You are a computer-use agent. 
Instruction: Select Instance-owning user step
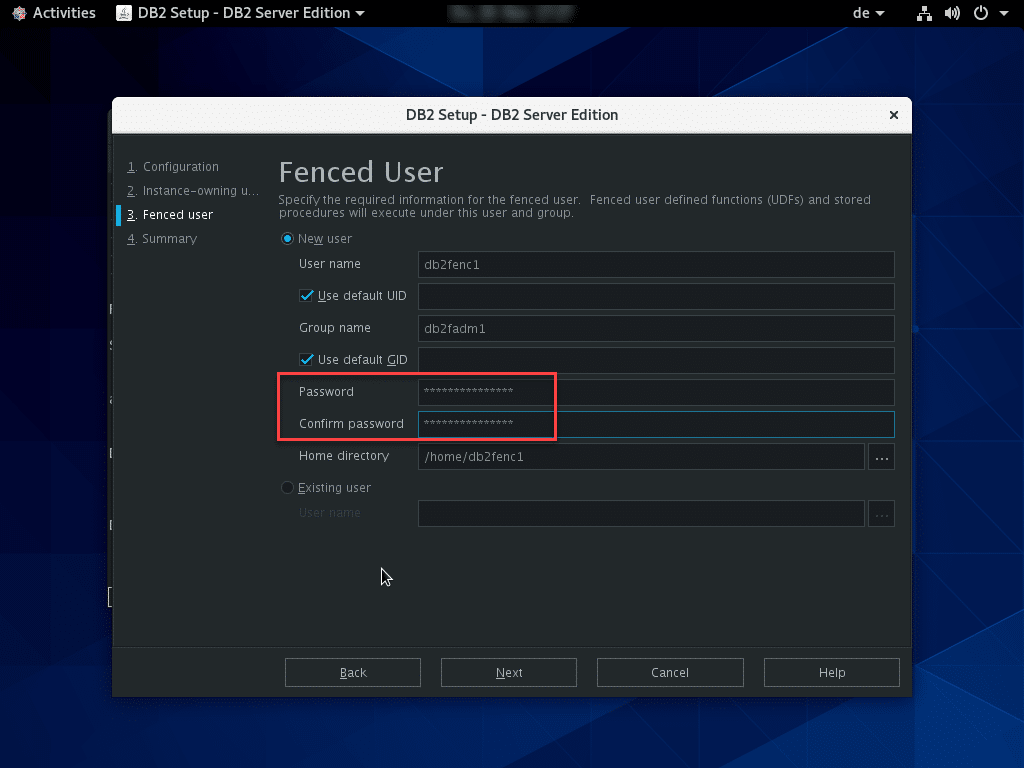pyautogui.click(x=200, y=191)
